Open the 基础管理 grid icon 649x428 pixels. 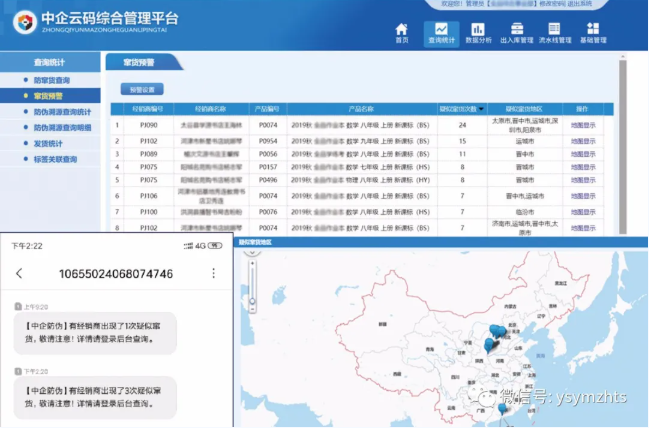click(x=593, y=33)
